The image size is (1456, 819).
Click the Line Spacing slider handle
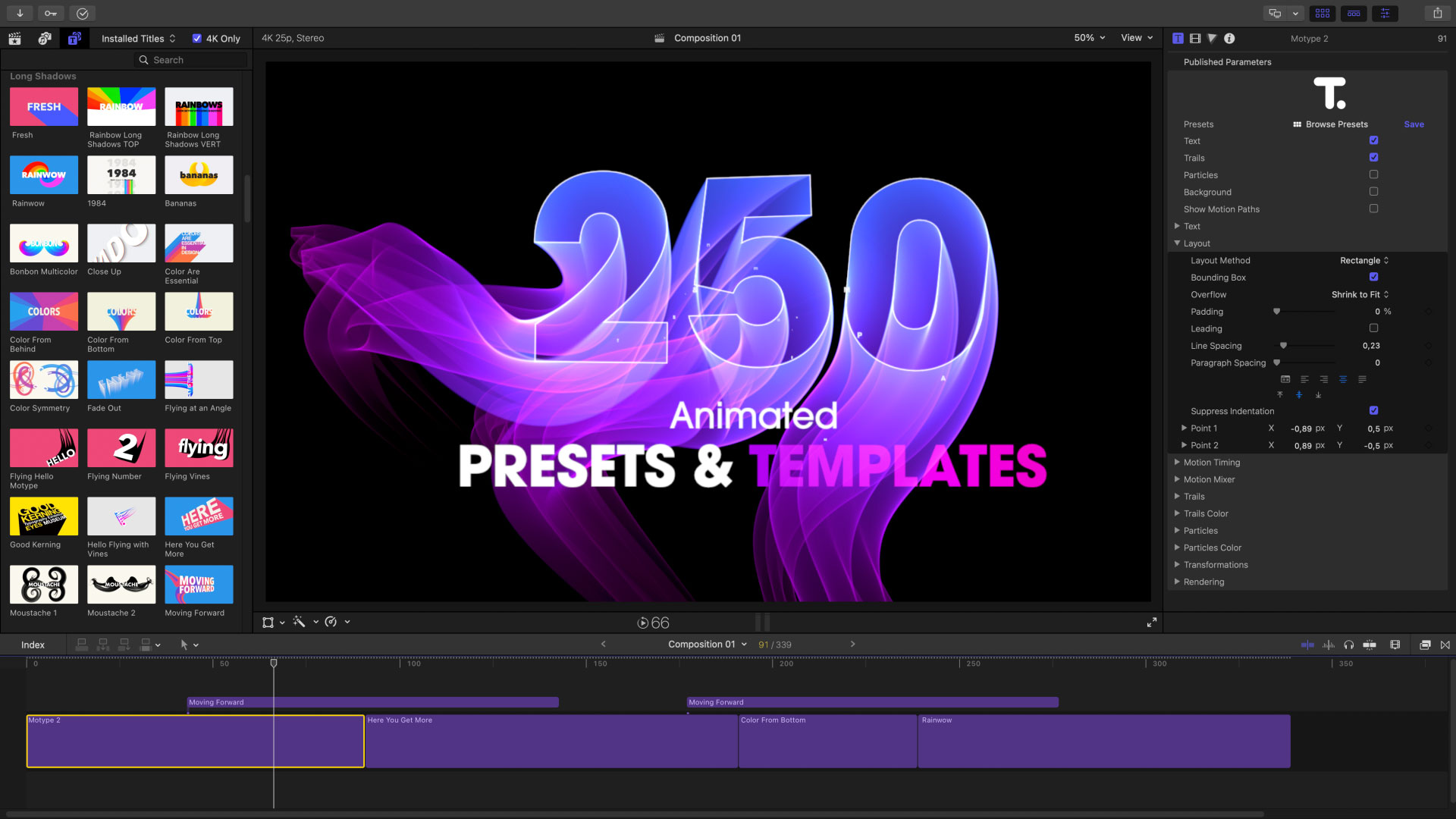point(1283,345)
